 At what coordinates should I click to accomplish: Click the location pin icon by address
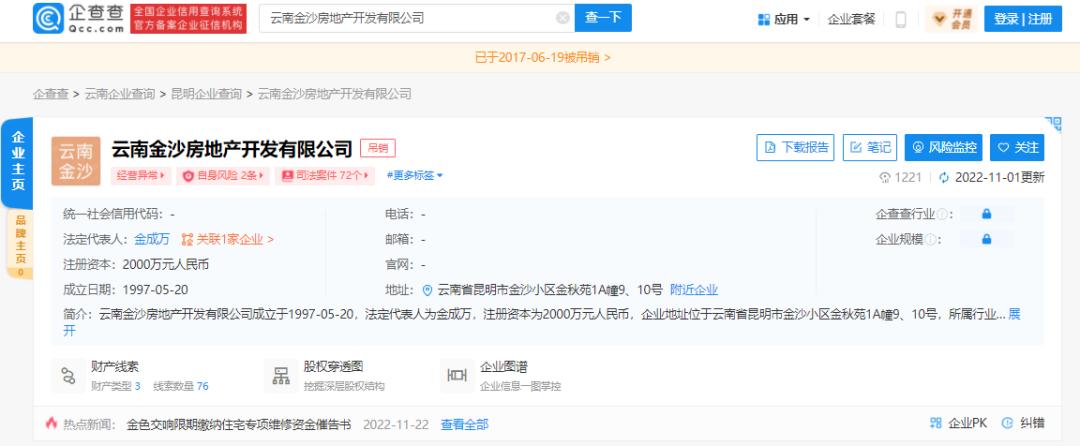(x=427, y=290)
